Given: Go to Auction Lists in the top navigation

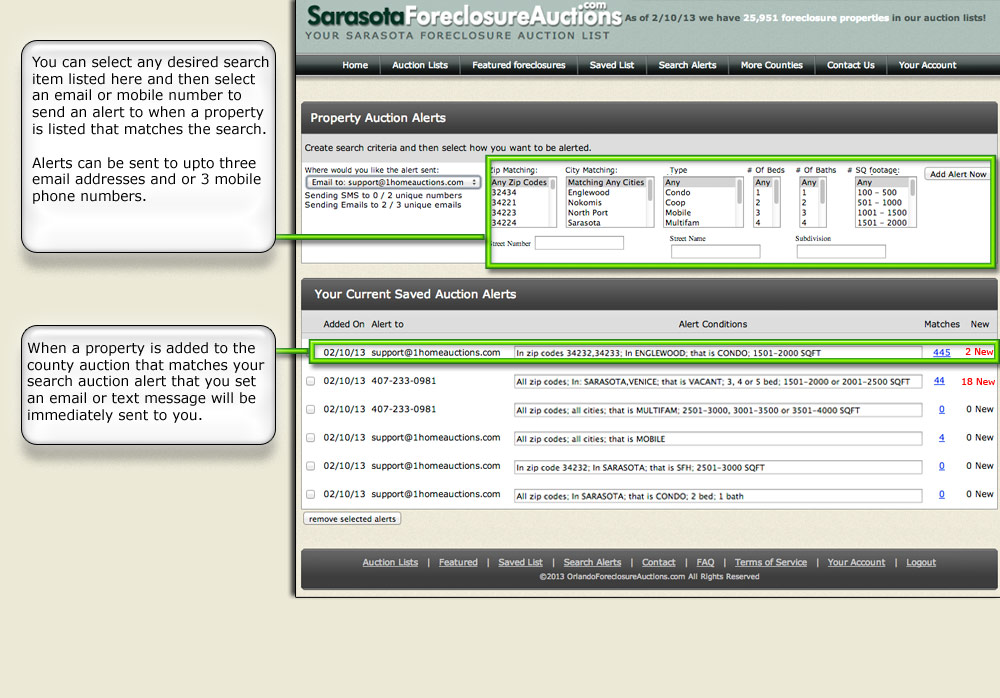Looking at the screenshot, I should pos(420,65).
